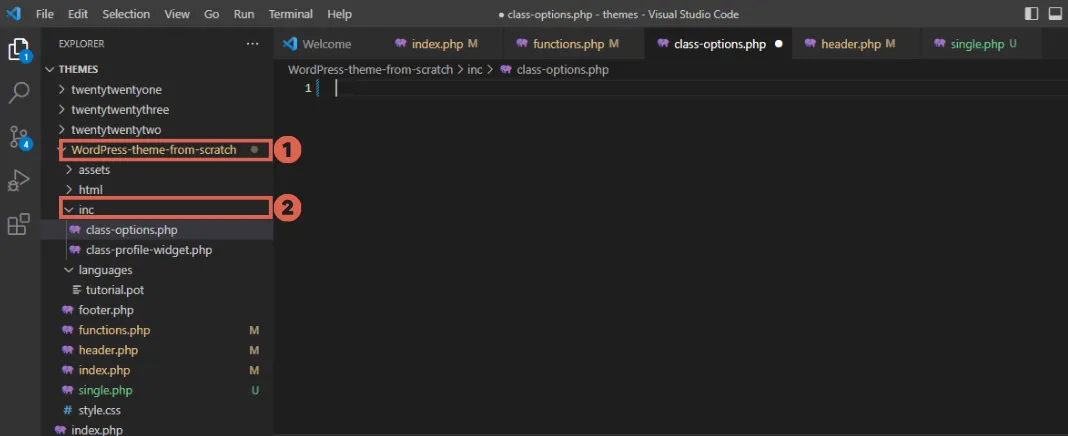Expand the twentytwentytwo folder

click(x=157, y=129)
